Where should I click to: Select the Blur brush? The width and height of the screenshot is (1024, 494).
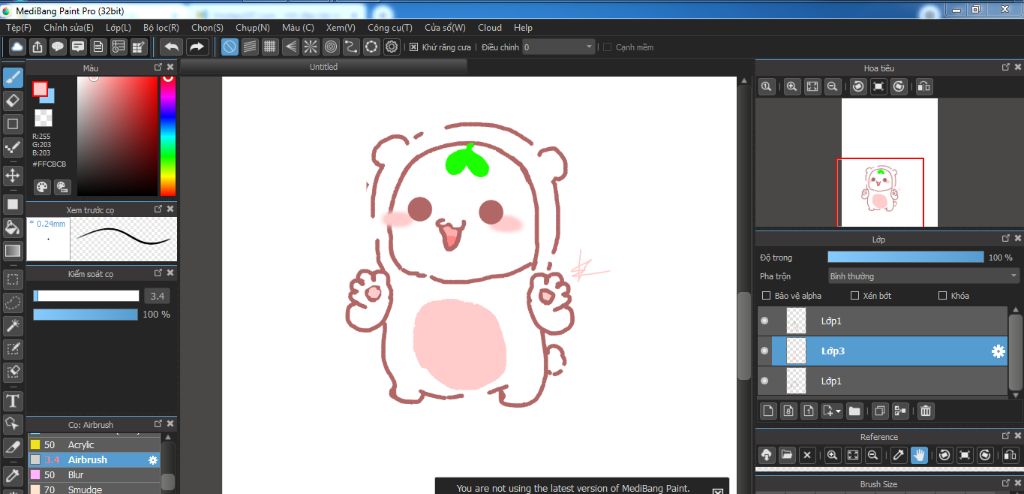tap(93, 475)
